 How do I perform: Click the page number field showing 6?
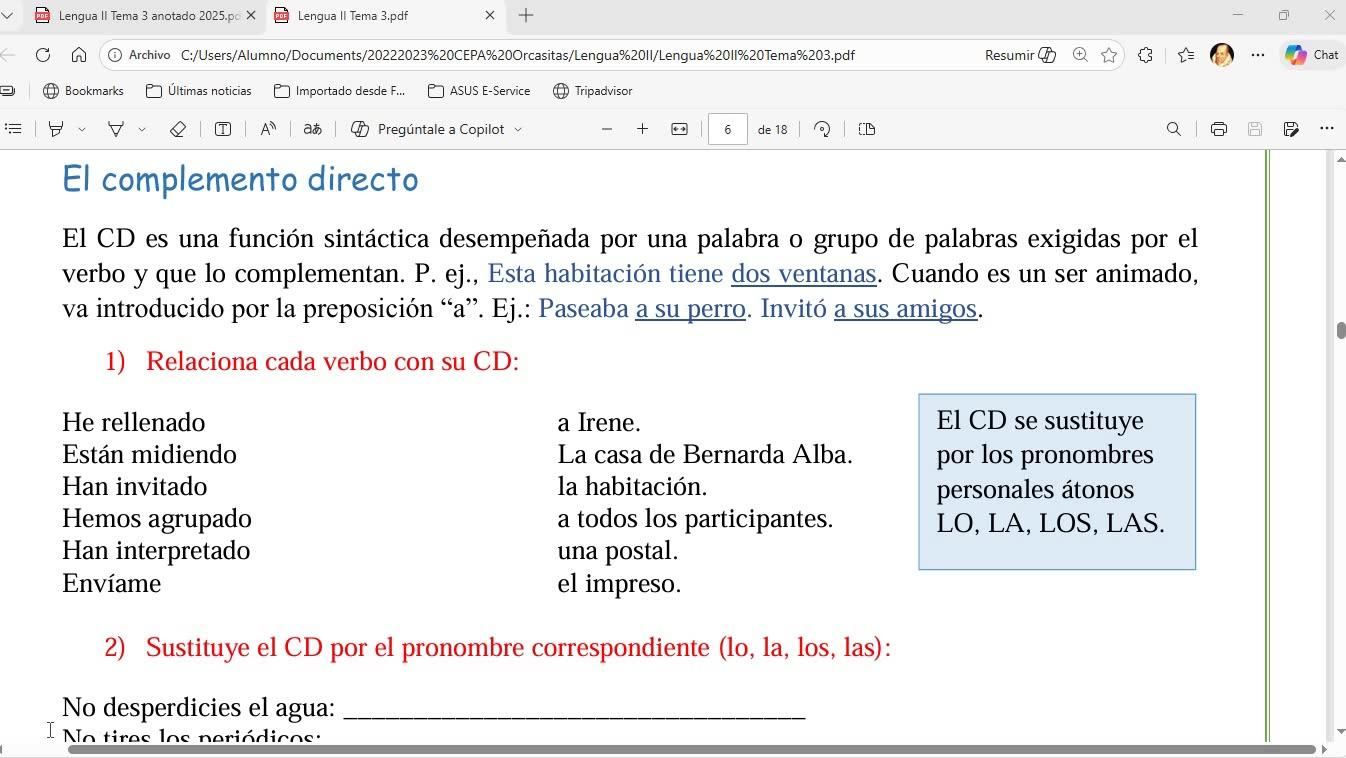[x=728, y=129]
